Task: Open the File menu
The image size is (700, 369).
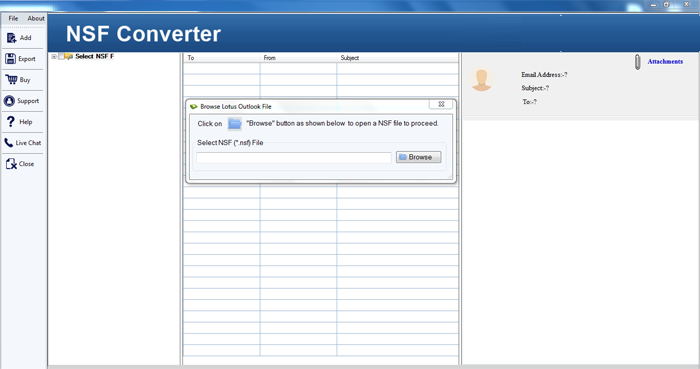Action: tap(13, 18)
